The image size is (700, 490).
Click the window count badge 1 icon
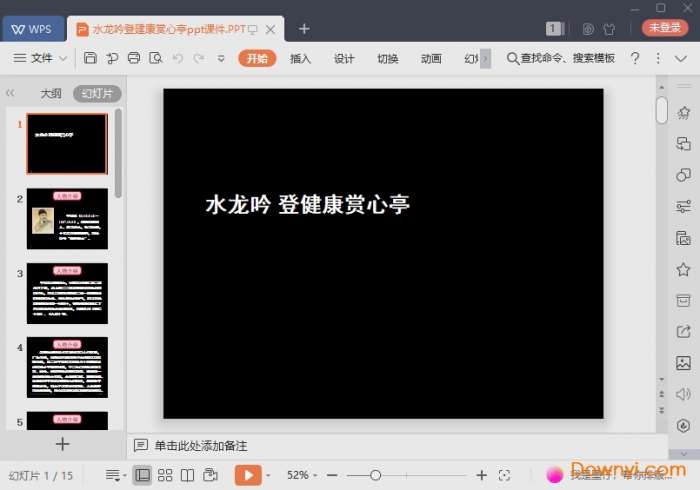click(554, 29)
